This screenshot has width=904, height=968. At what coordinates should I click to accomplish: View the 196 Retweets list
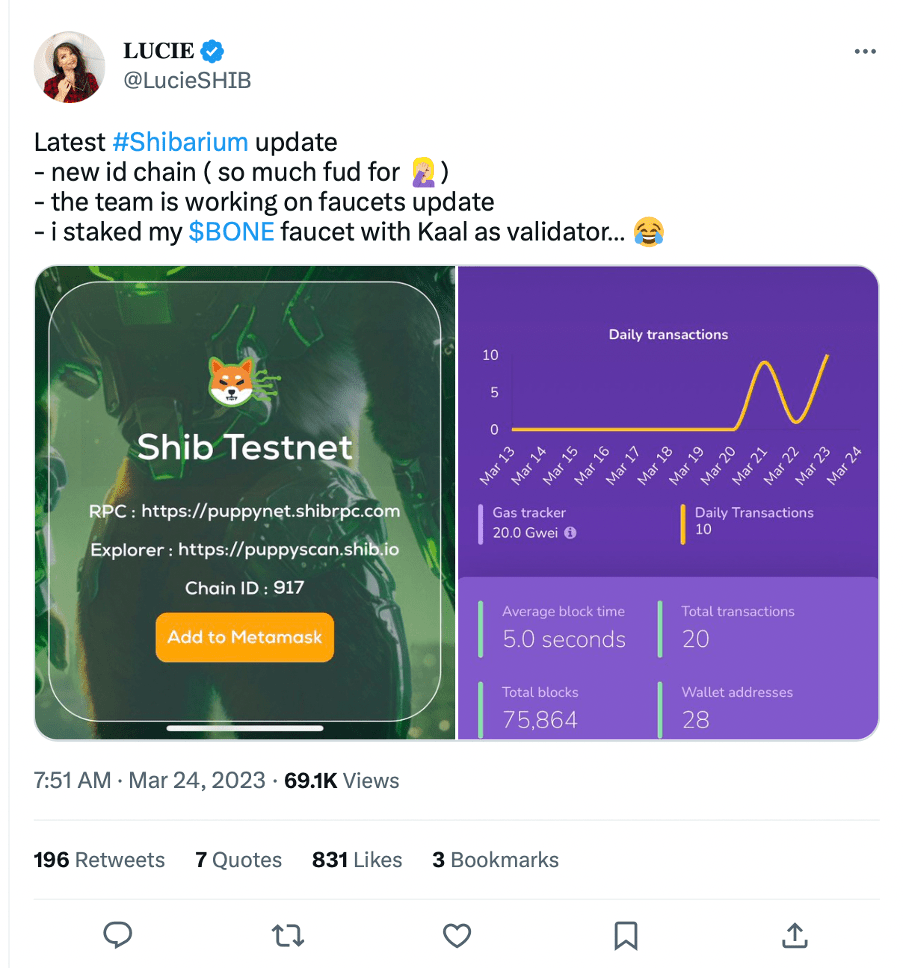tap(99, 860)
